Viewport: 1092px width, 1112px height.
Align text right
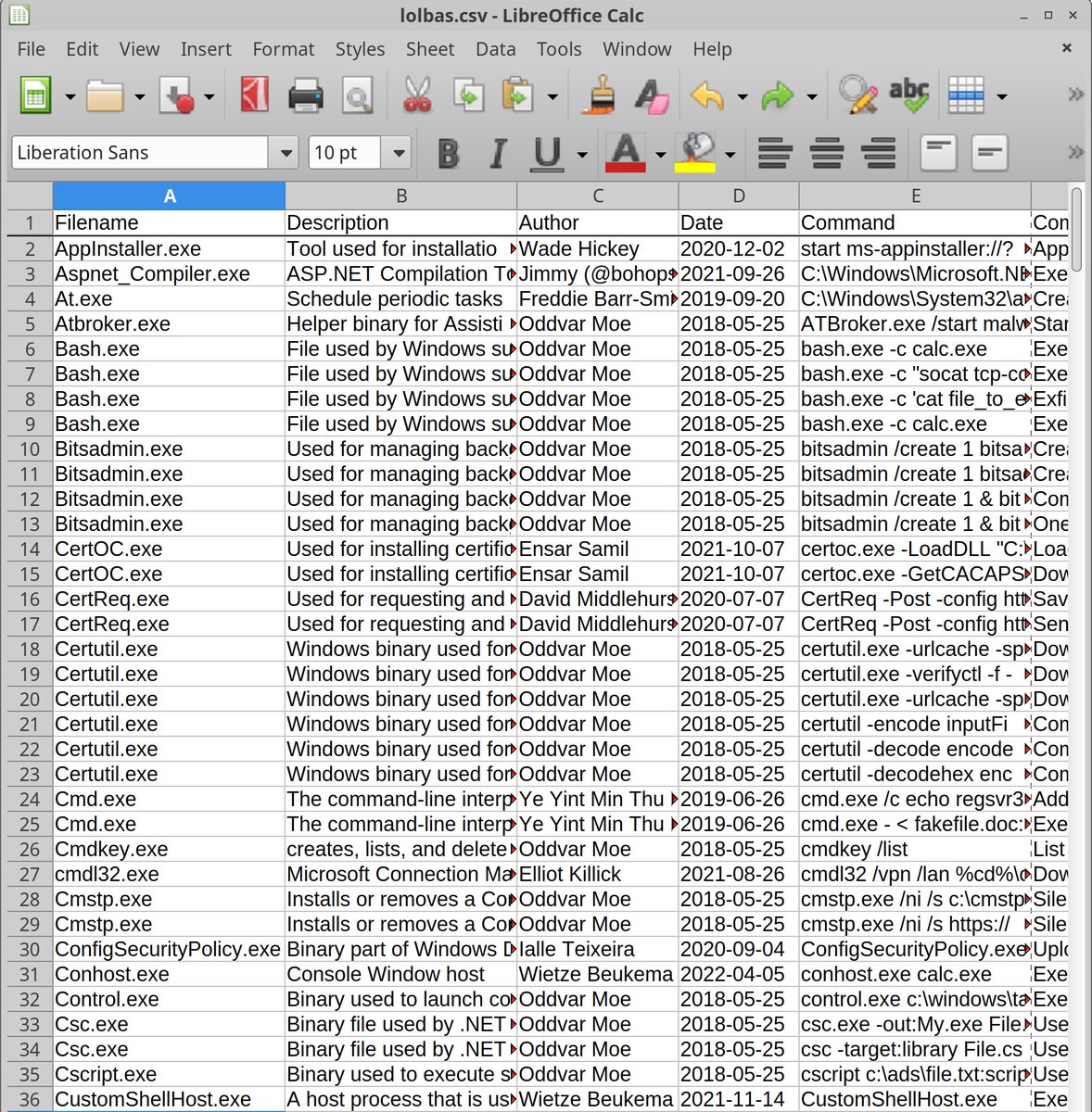click(x=879, y=153)
